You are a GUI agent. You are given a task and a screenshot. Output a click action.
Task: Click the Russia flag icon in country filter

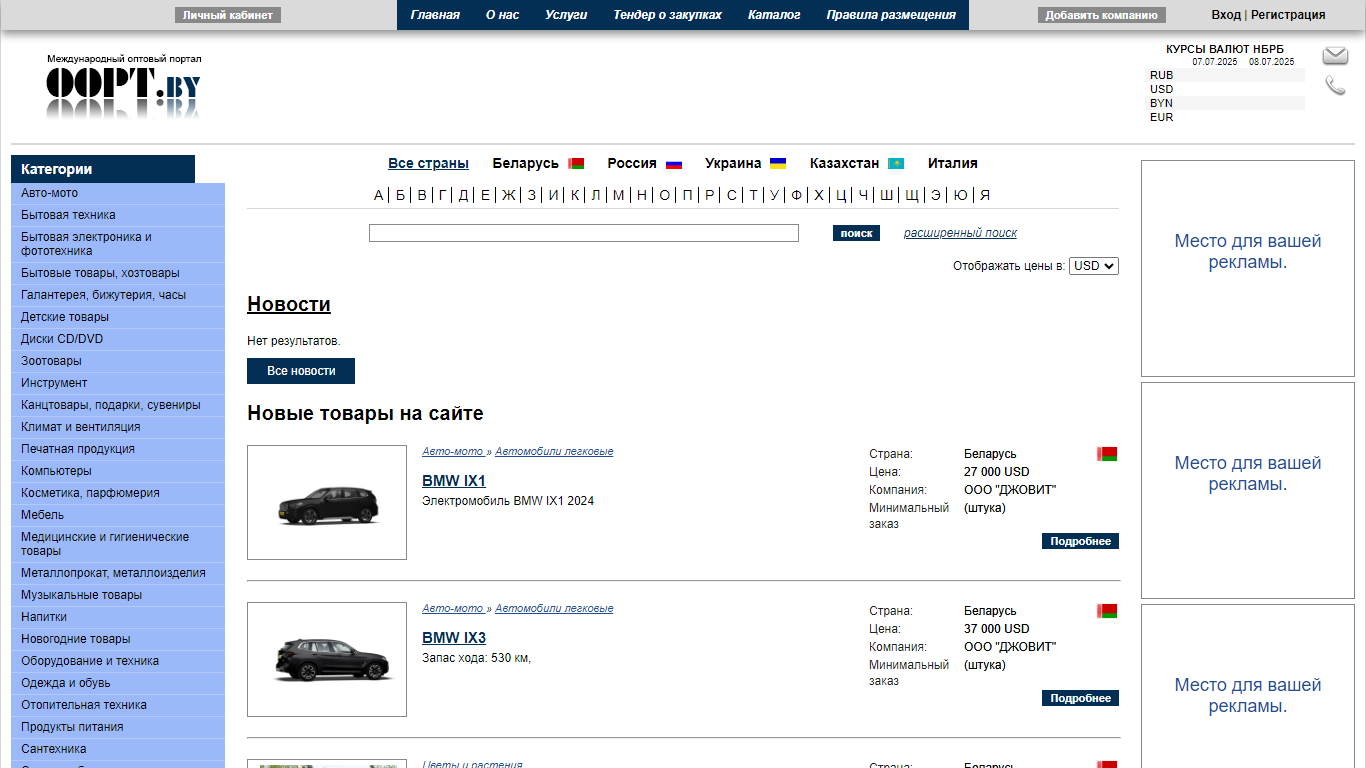pos(674,163)
